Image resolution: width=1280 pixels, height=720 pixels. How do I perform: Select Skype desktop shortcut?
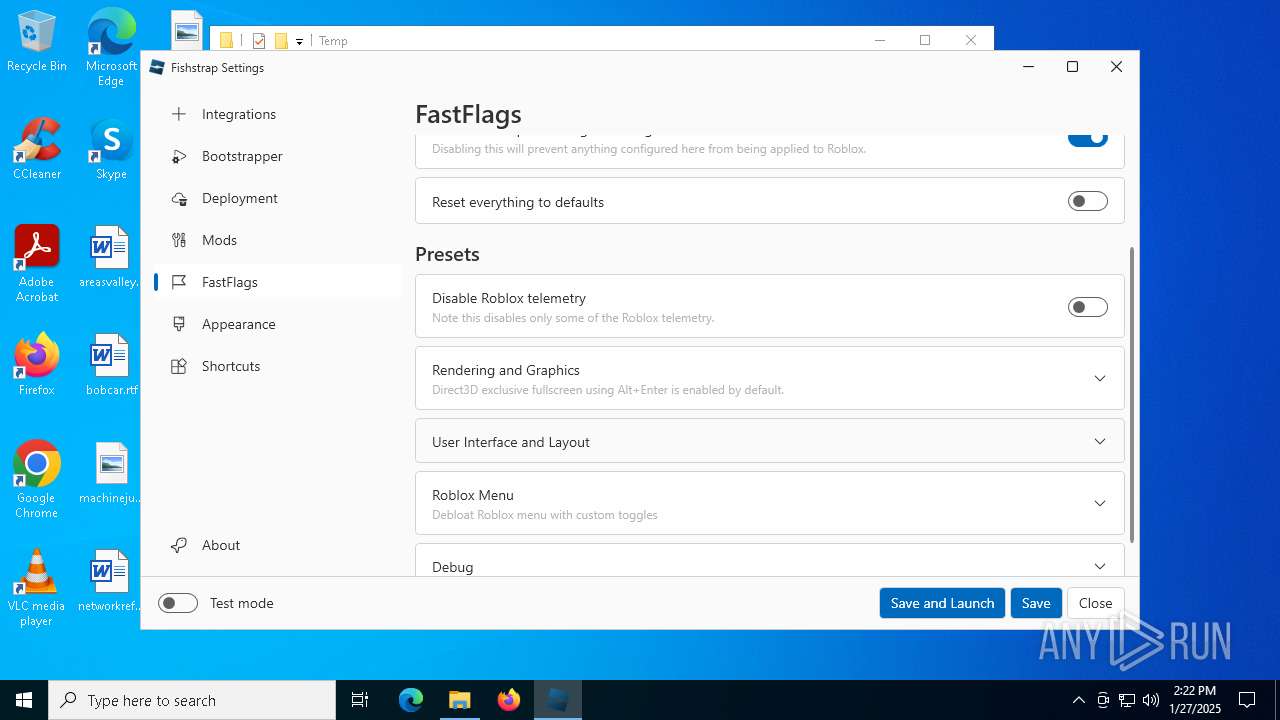click(111, 149)
